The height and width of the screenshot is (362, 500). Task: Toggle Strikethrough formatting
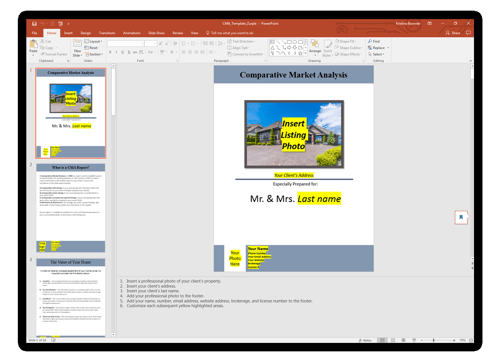tap(135, 52)
